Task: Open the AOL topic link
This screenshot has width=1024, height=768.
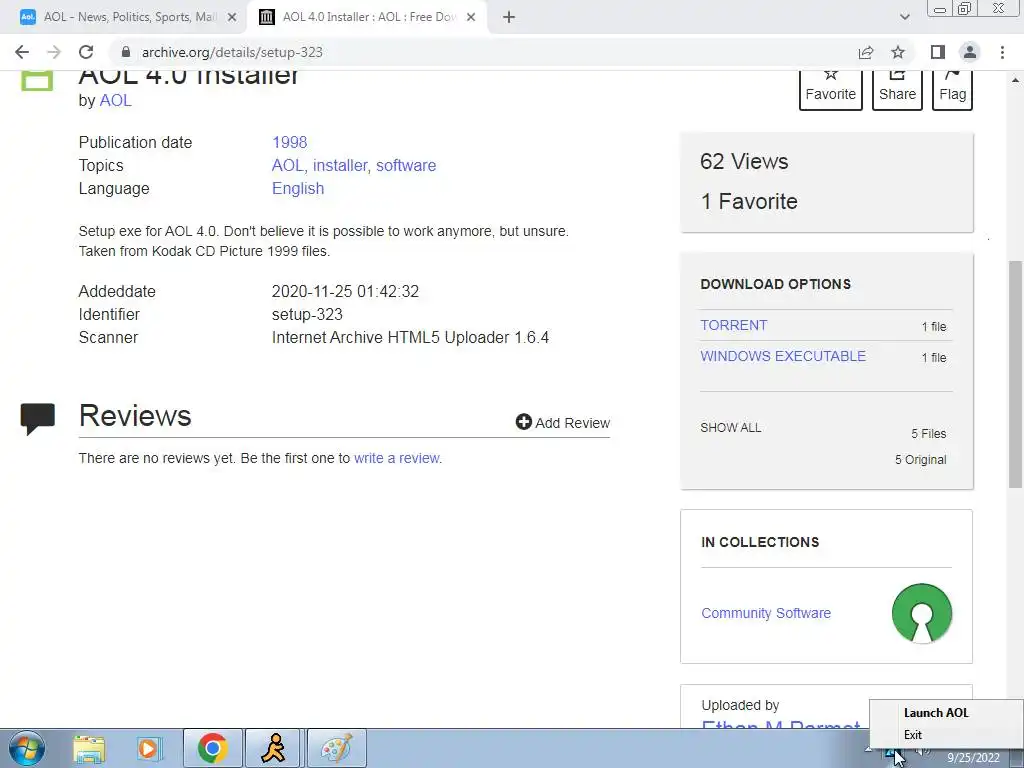Action: (x=287, y=165)
